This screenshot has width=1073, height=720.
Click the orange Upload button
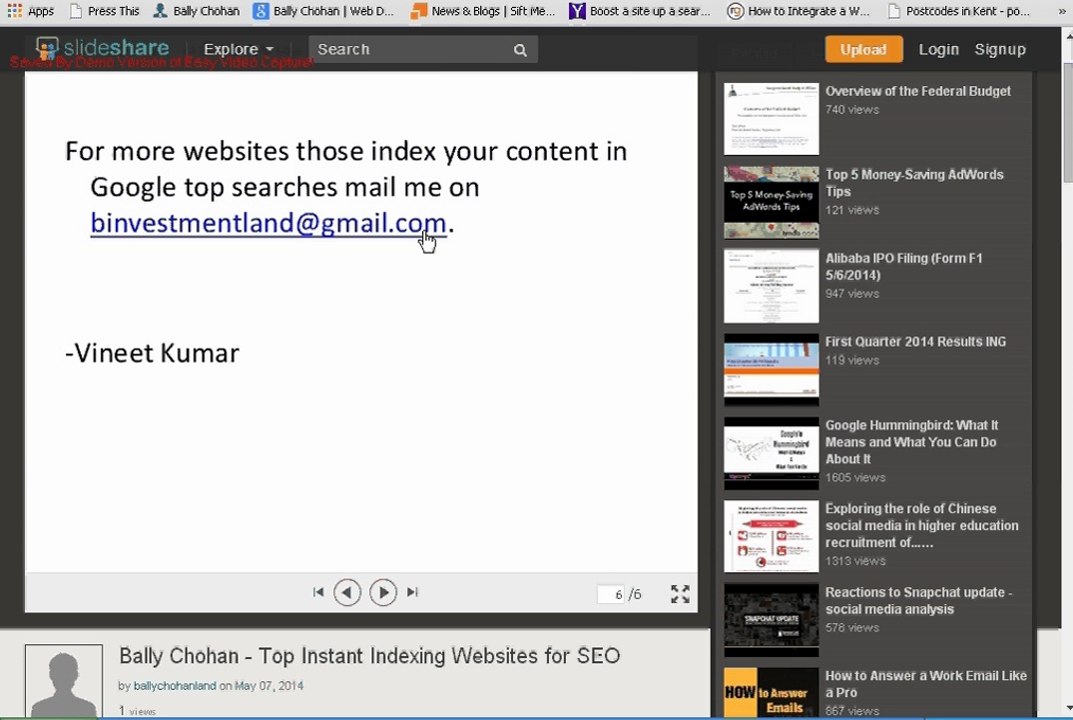[864, 49]
